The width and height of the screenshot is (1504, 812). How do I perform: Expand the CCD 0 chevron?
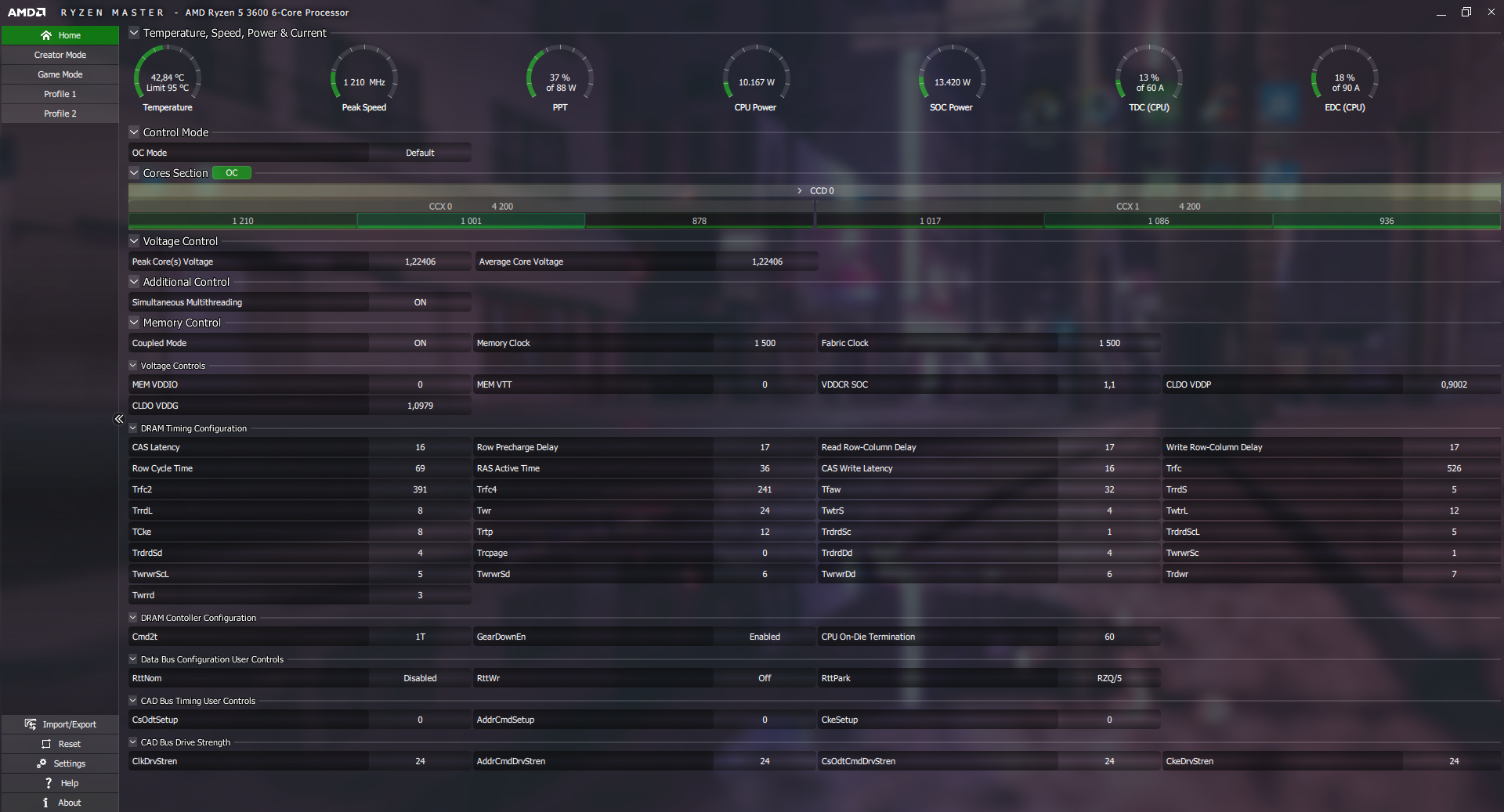pyautogui.click(x=799, y=191)
